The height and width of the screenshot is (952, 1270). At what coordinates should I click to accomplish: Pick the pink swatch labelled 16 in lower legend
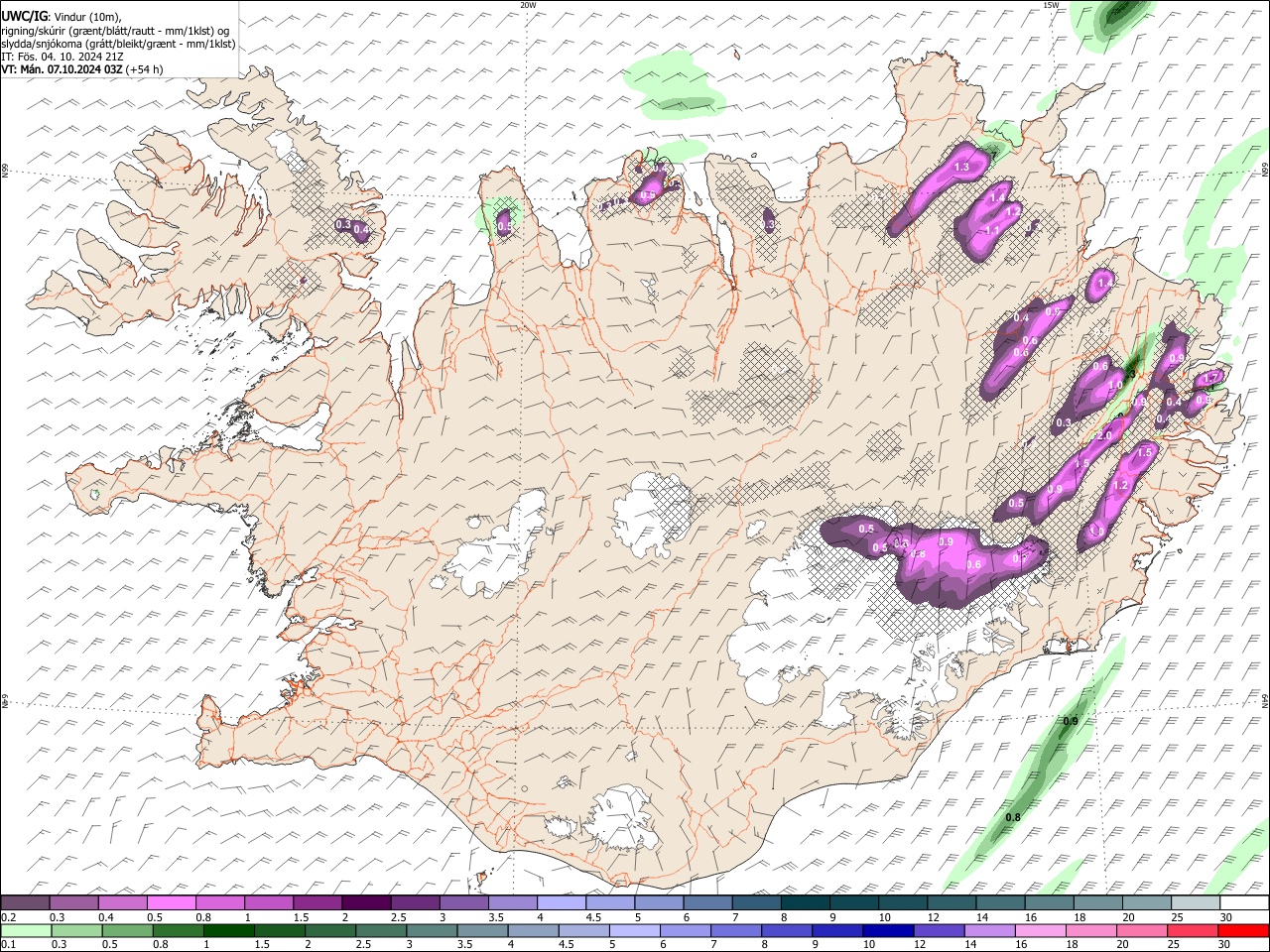click(1041, 930)
